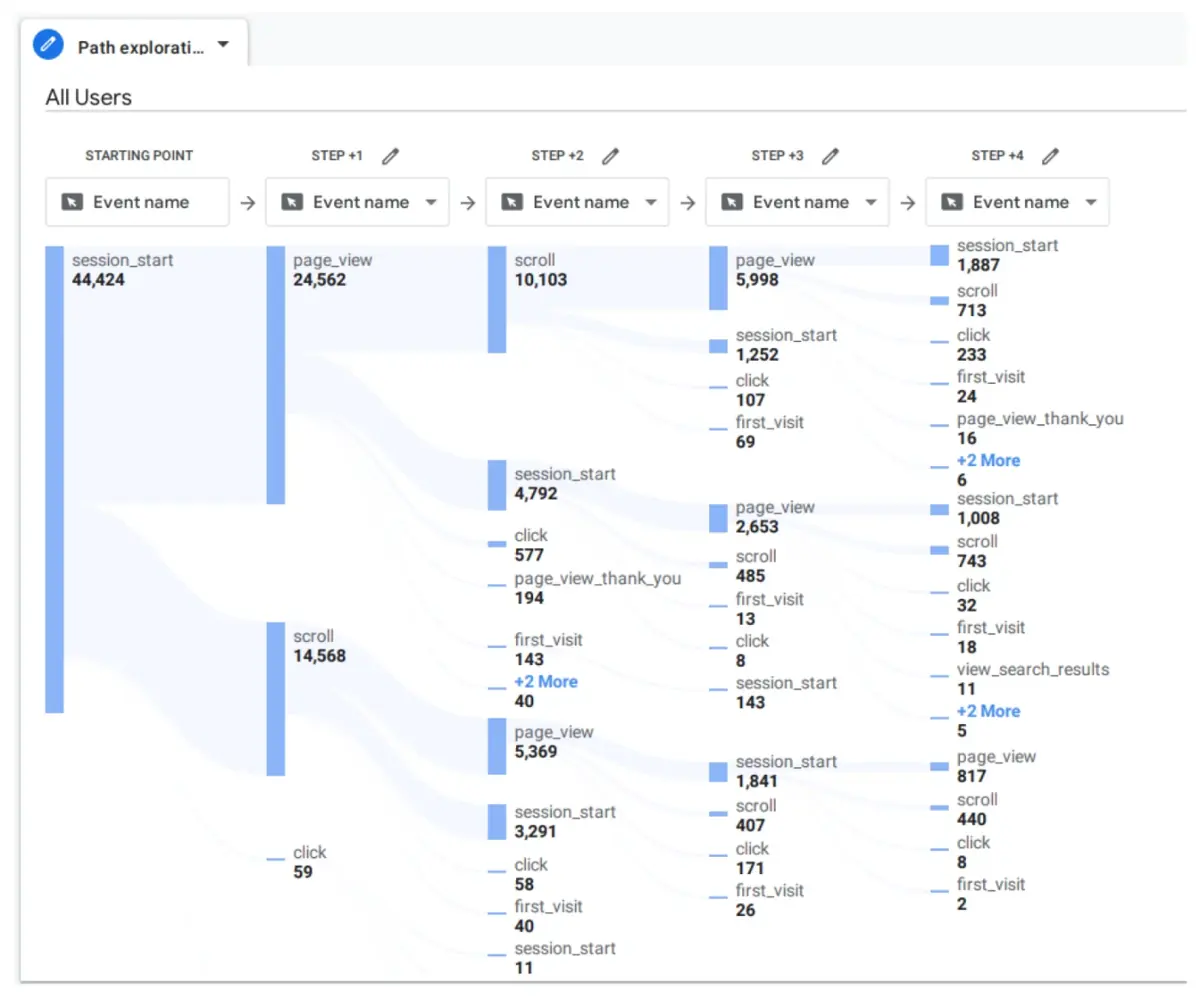Image resolution: width=1200 pixels, height=1001 pixels.
Task: Select the Path exploration tab
Action: point(134,45)
